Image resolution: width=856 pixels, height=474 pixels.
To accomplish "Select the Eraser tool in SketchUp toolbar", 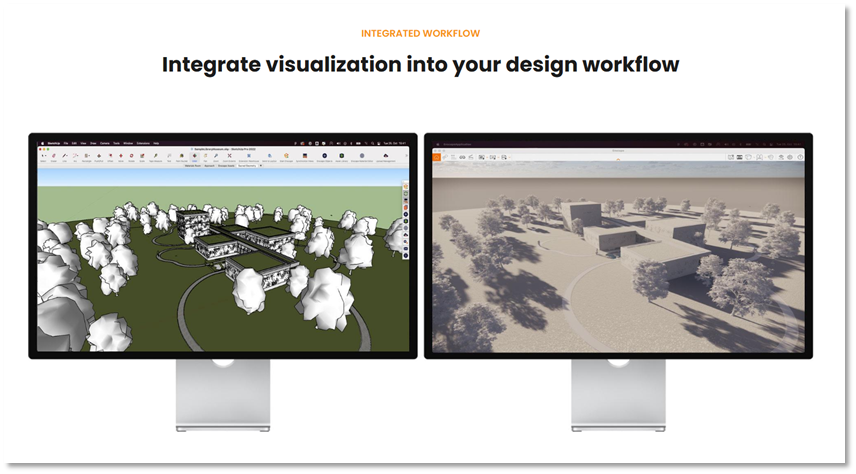I will pyautogui.click(x=53, y=156).
